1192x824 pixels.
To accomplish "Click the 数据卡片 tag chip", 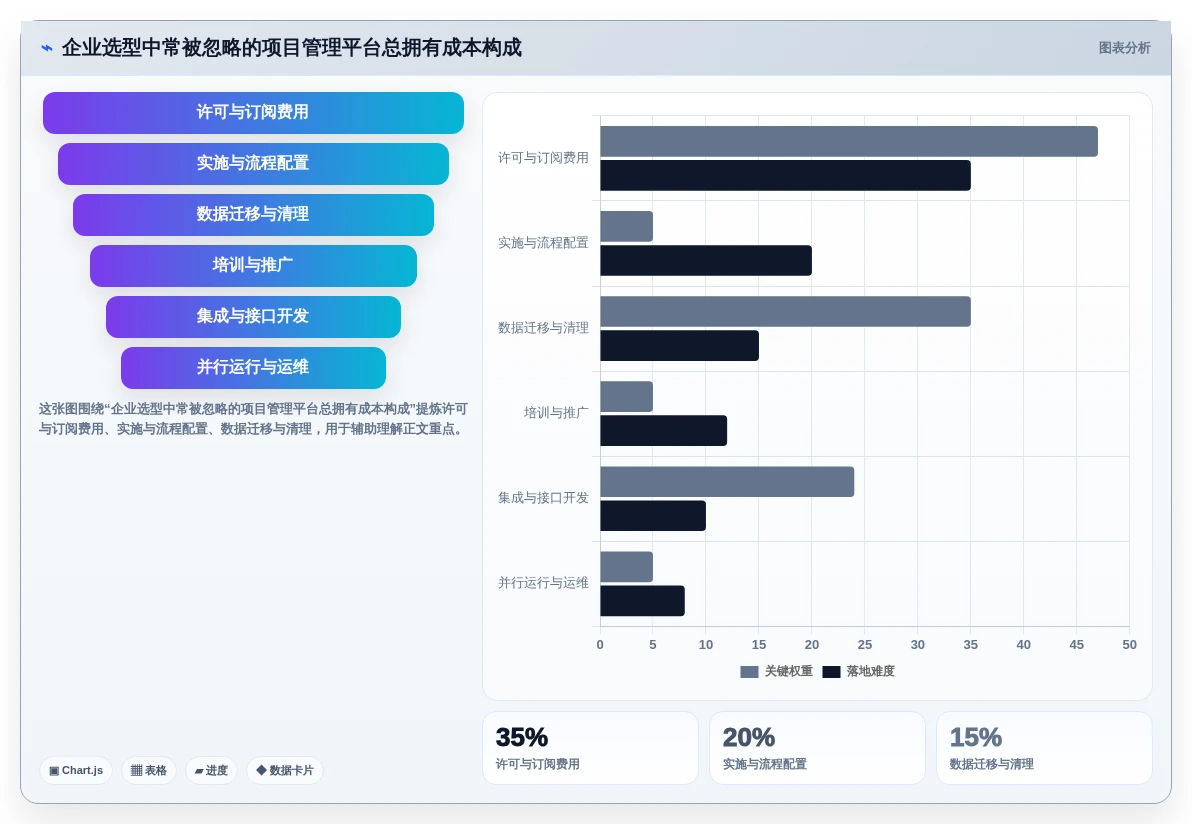I will pyautogui.click(x=285, y=770).
